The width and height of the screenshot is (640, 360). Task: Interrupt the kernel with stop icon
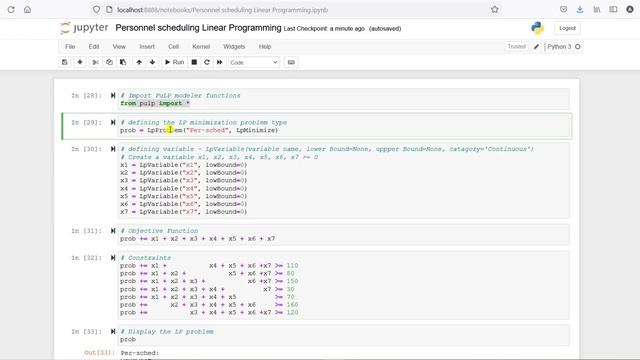[x=194, y=62]
